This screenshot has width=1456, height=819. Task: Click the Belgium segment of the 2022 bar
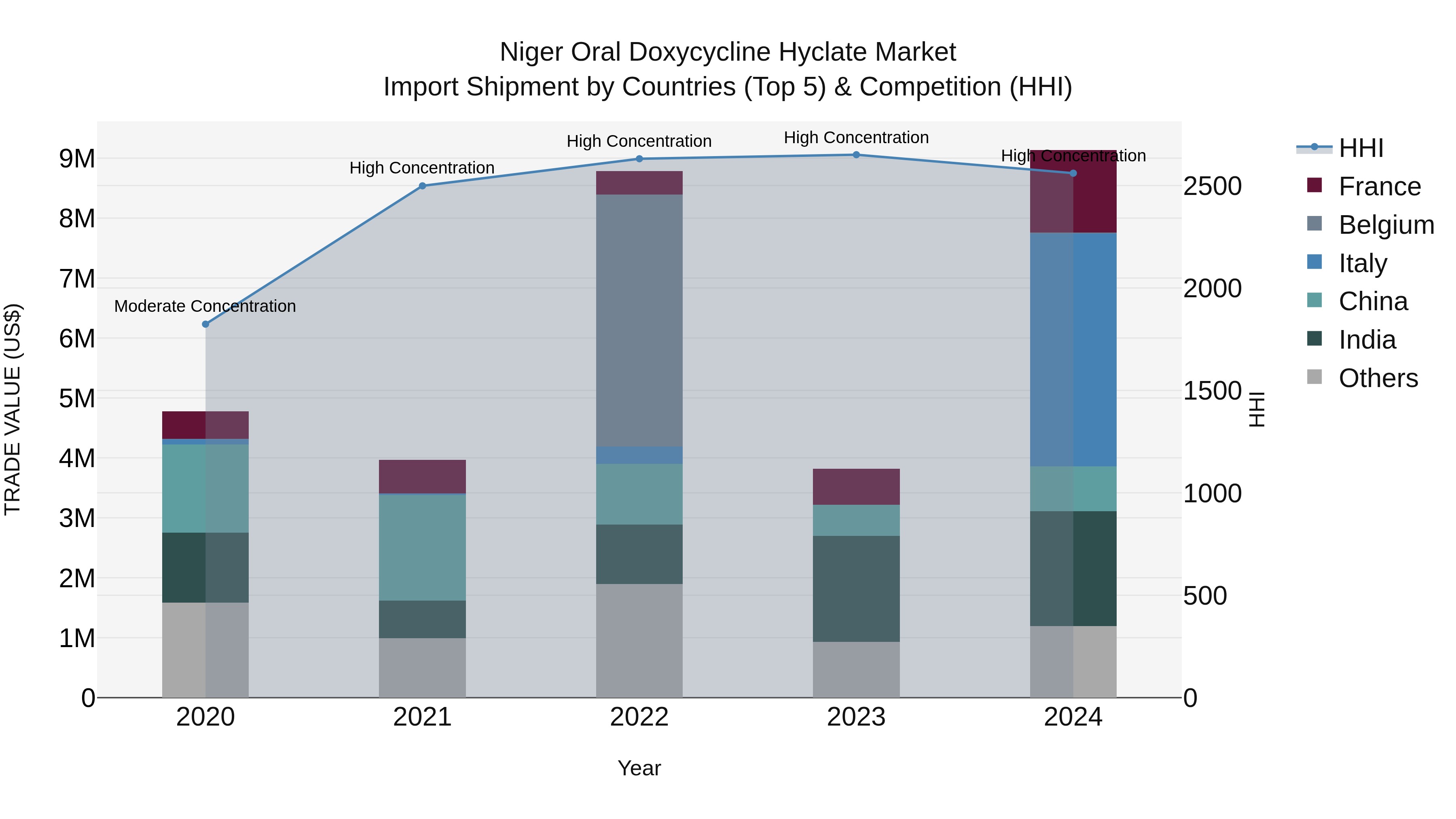(639, 320)
